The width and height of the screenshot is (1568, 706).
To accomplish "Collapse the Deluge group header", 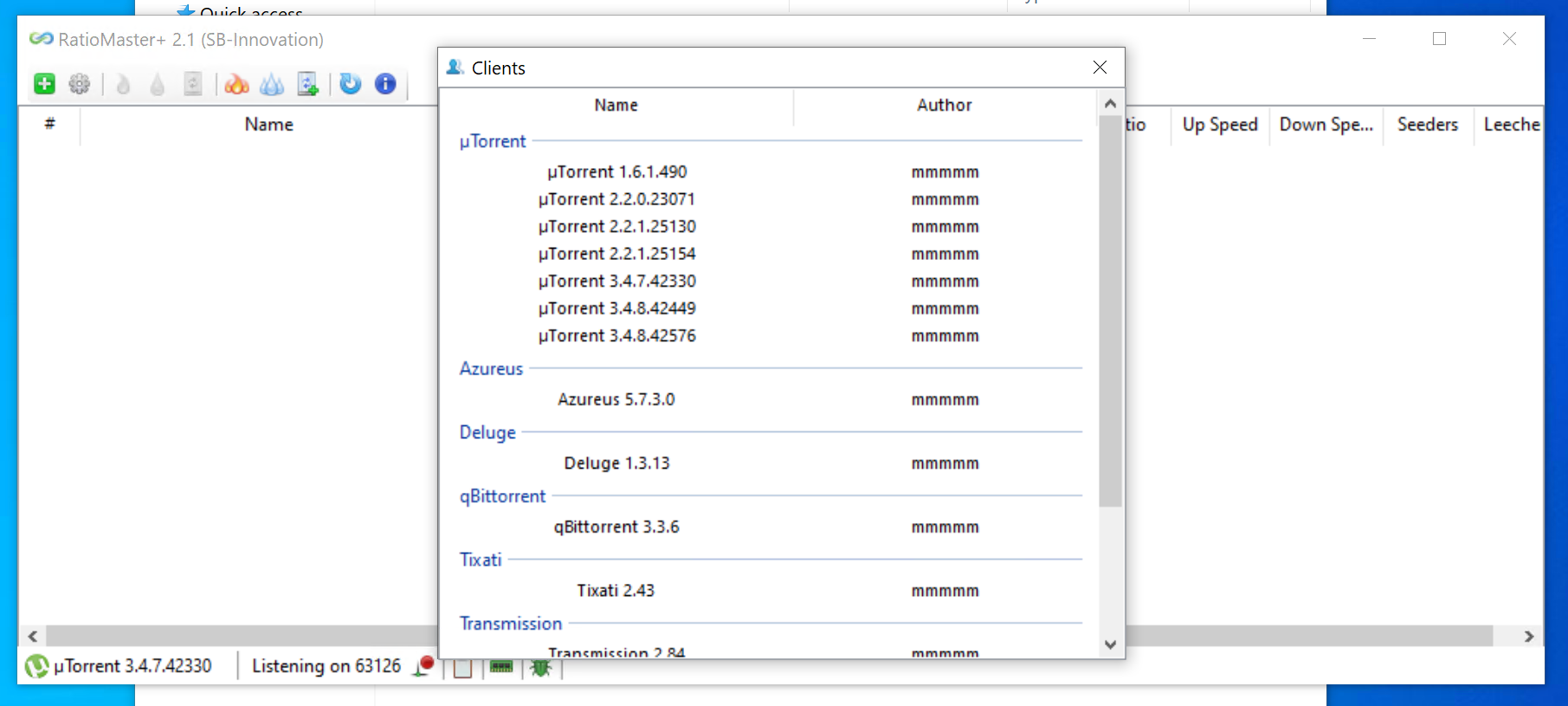I will pyautogui.click(x=487, y=432).
